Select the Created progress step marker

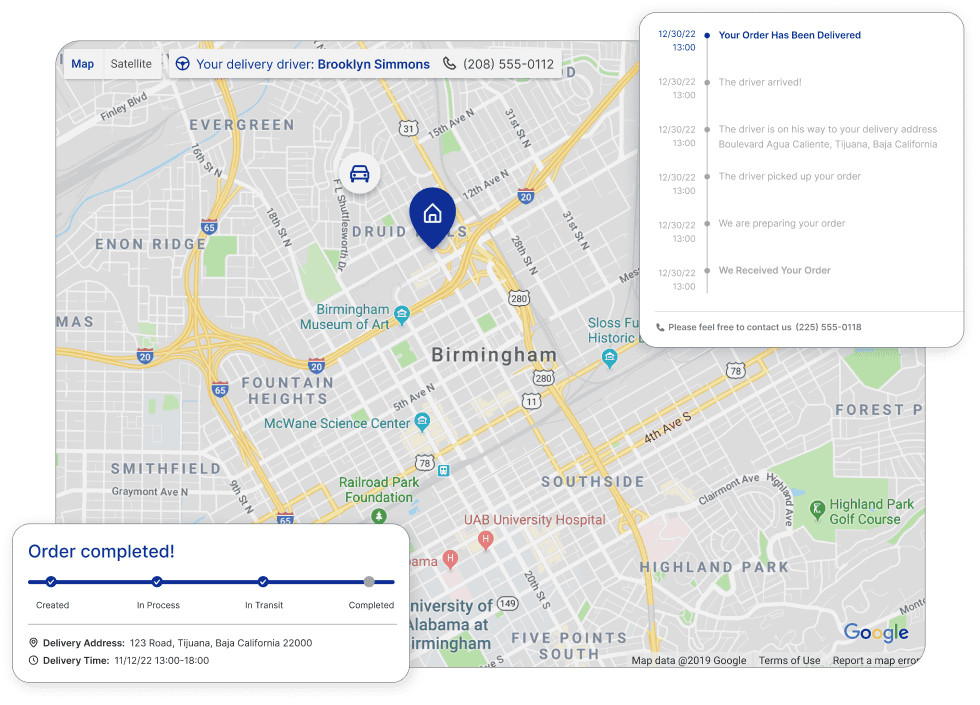coord(51,582)
